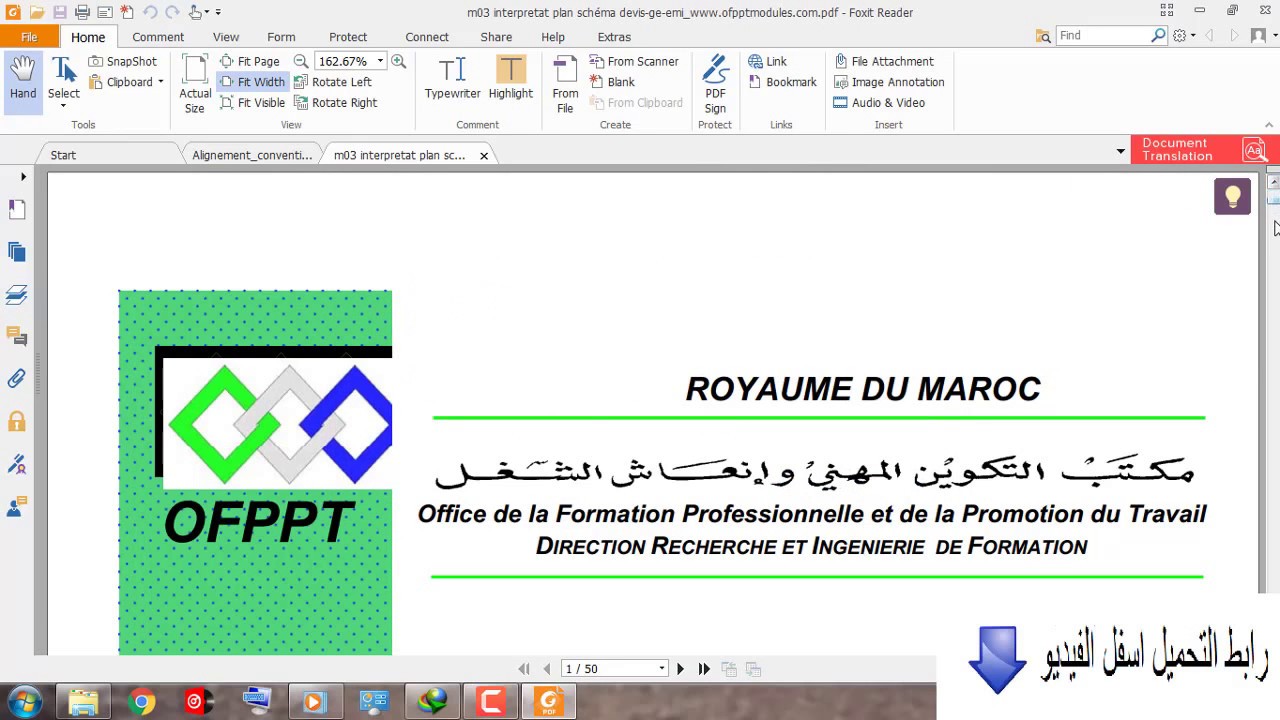Switch to the Connect ribbon tab

coord(427,37)
